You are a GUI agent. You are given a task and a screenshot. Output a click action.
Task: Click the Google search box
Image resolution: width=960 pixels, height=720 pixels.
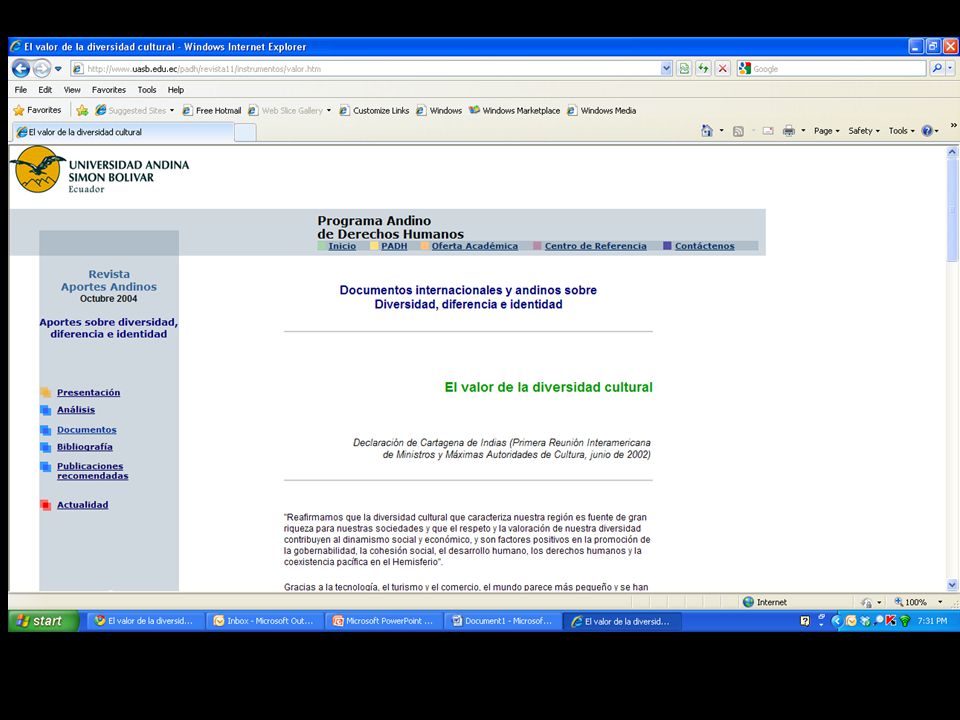839,69
